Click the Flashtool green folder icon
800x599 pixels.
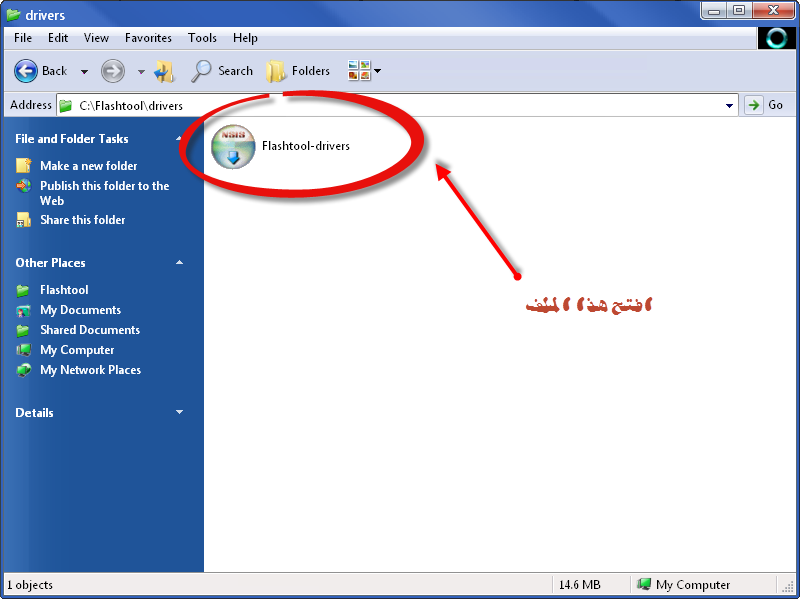tap(22, 290)
